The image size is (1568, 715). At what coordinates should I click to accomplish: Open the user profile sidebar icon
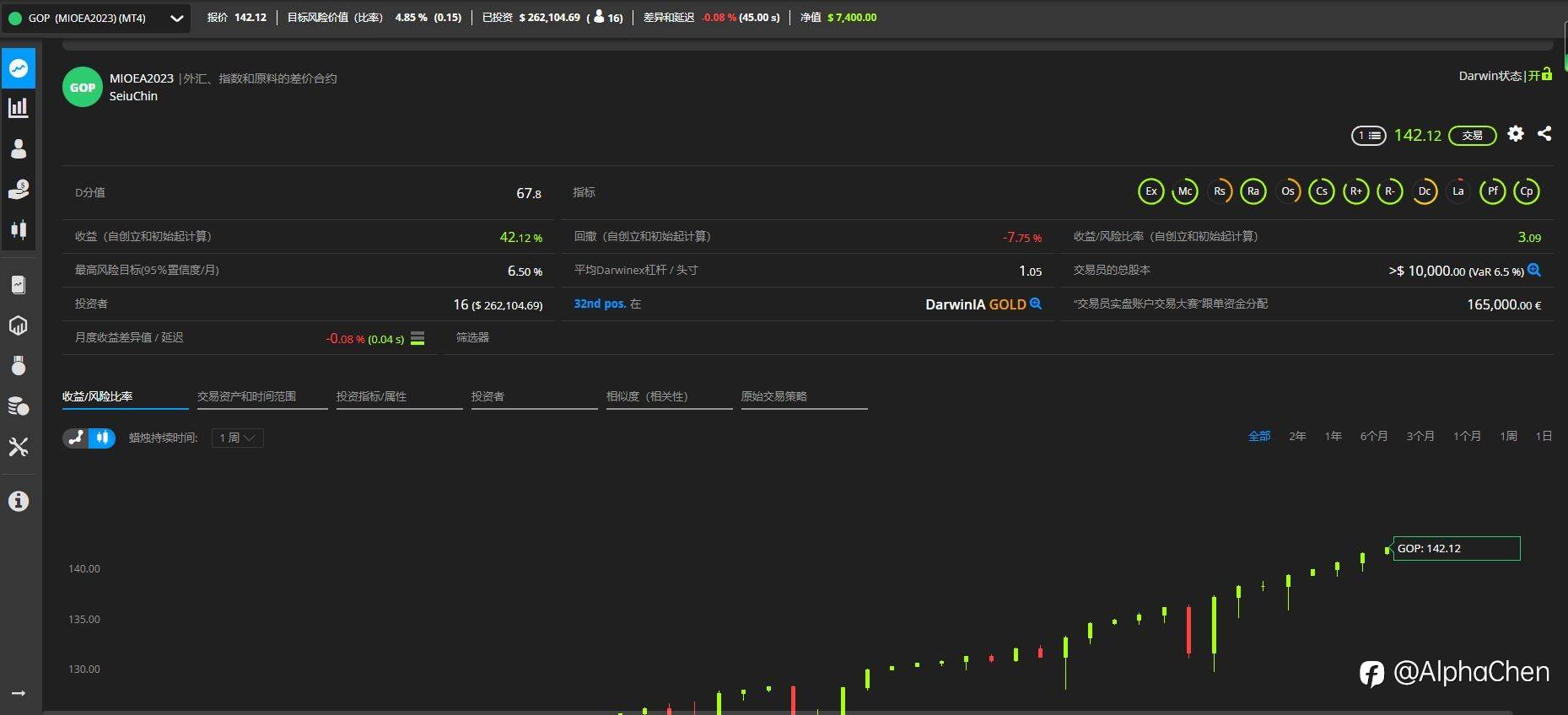pyautogui.click(x=19, y=149)
